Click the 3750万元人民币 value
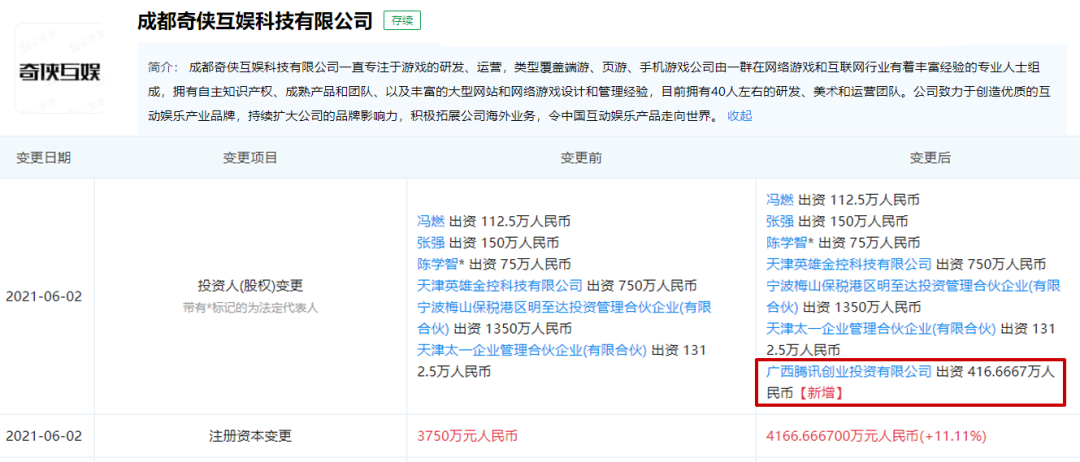This screenshot has width=1080, height=462. click(468, 436)
